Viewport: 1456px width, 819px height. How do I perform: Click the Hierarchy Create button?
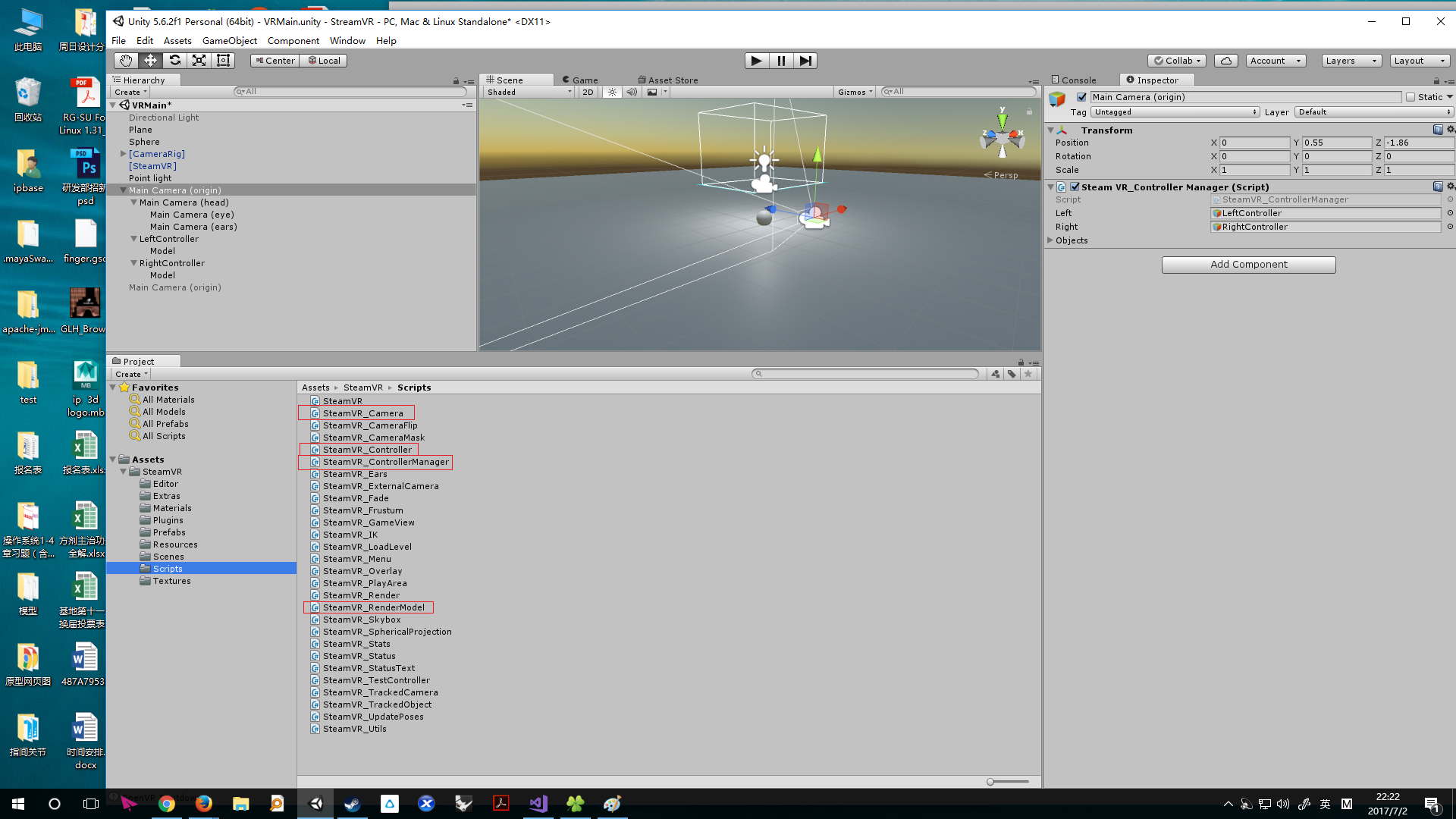130,93
